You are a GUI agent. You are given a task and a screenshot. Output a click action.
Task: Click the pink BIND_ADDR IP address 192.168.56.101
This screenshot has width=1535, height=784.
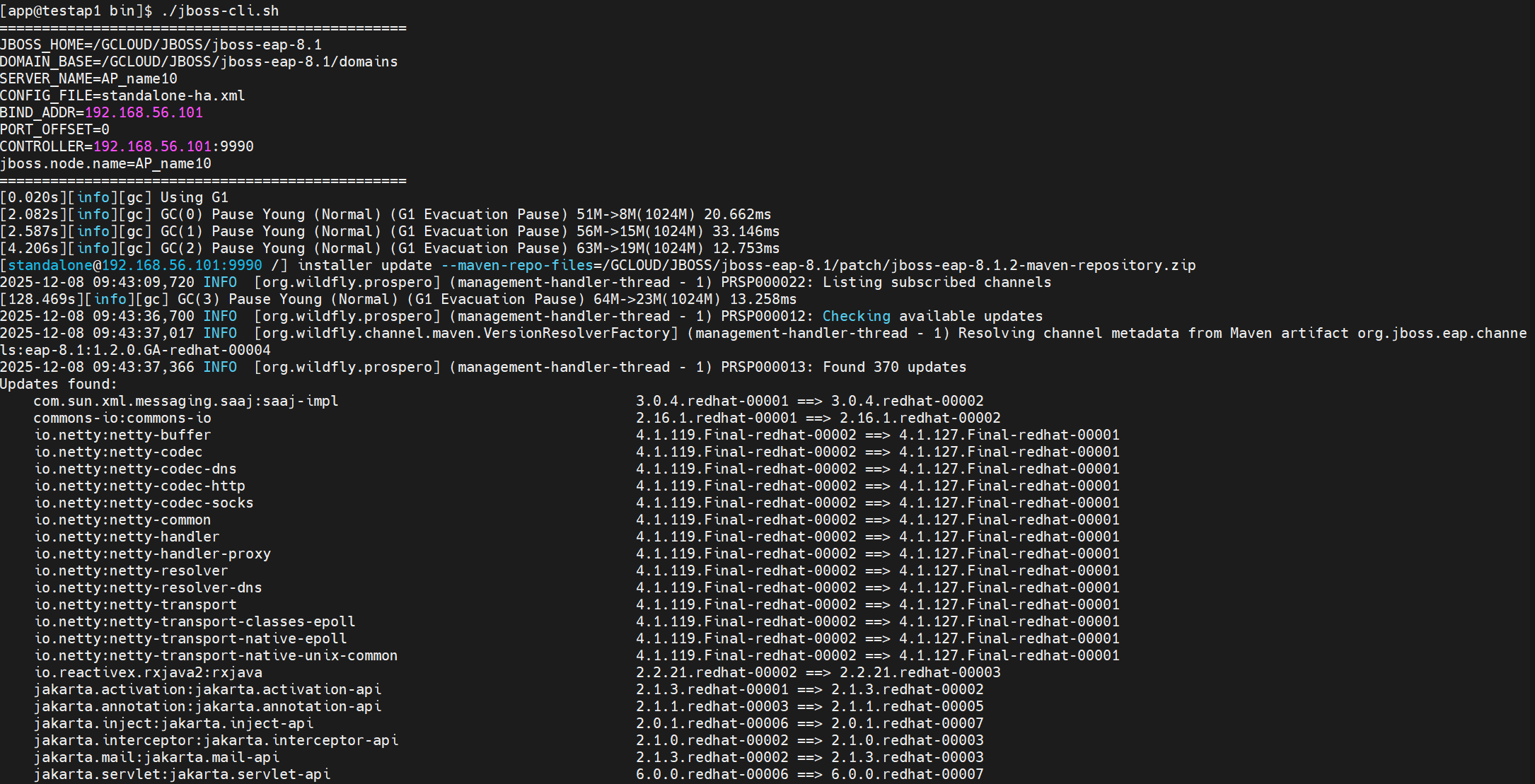coord(144,112)
